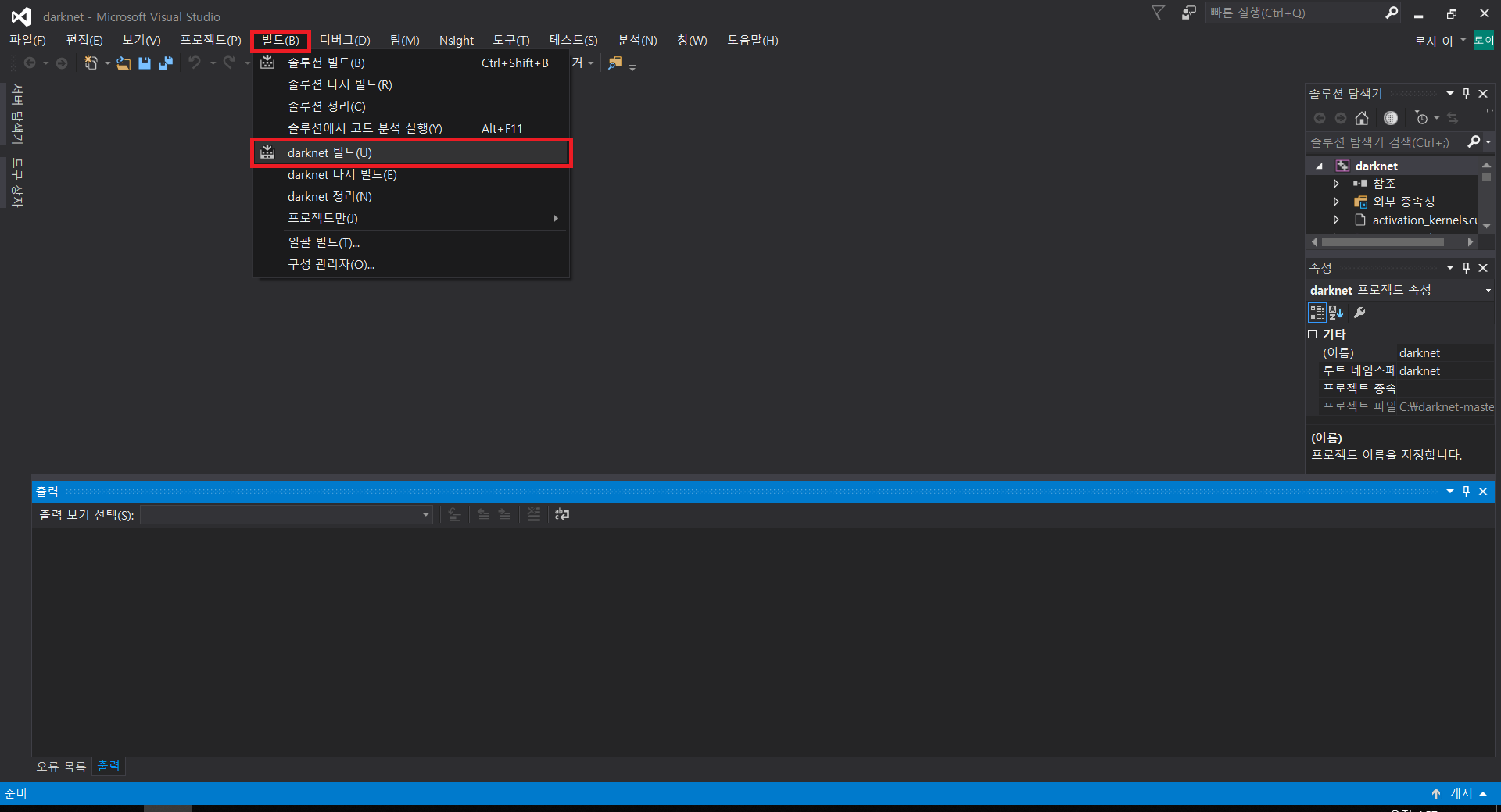Viewport: 1501px width, 812px height.
Task: Pin the Output (출력) panel
Action: (x=1466, y=492)
